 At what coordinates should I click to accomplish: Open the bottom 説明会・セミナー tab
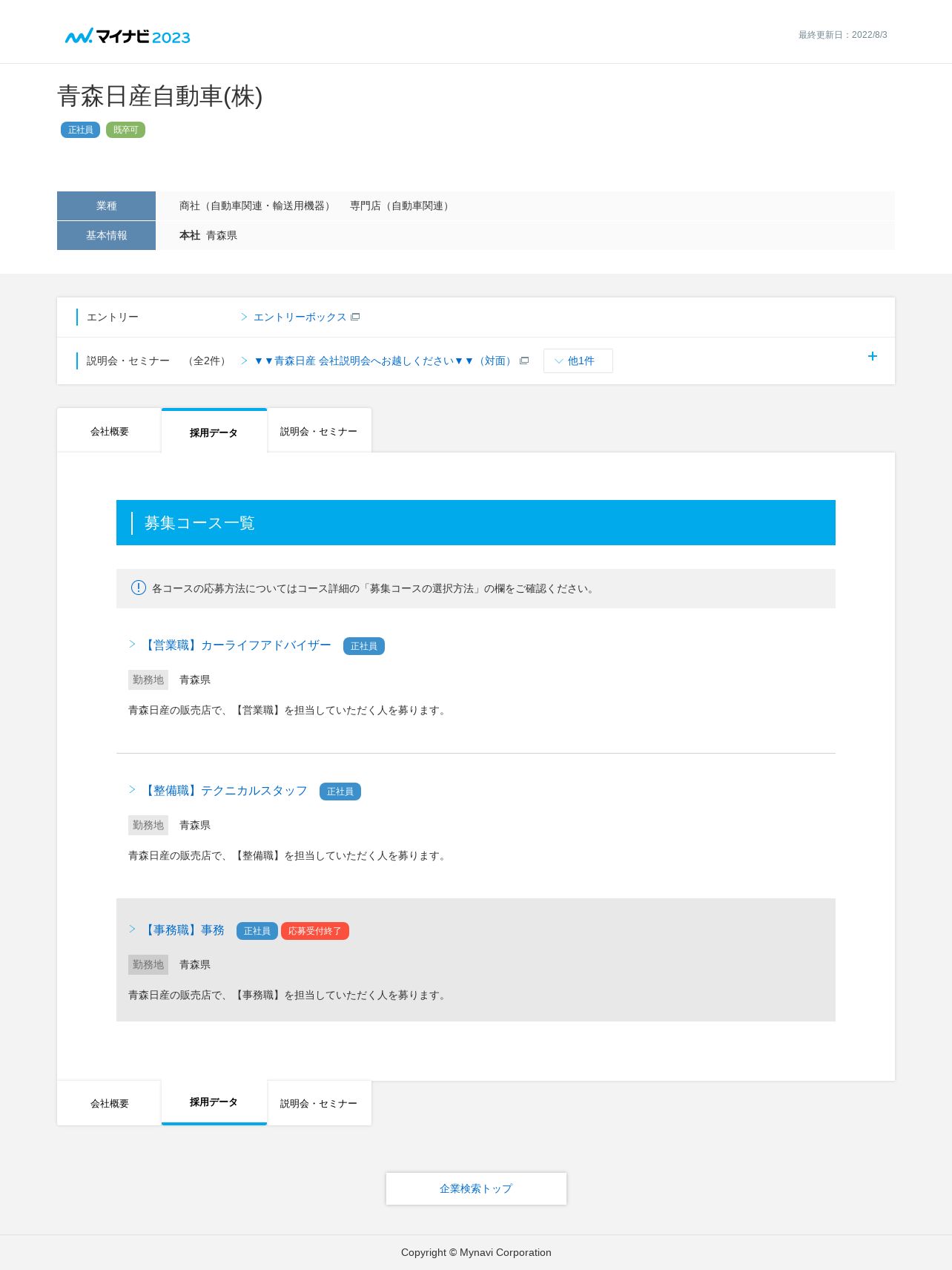coord(319,1103)
